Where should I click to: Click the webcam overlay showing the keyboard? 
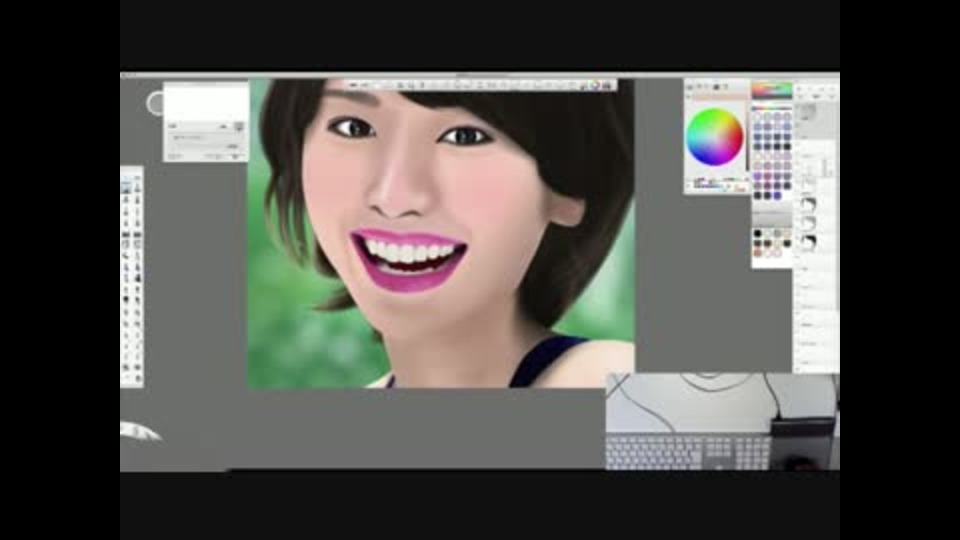722,421
